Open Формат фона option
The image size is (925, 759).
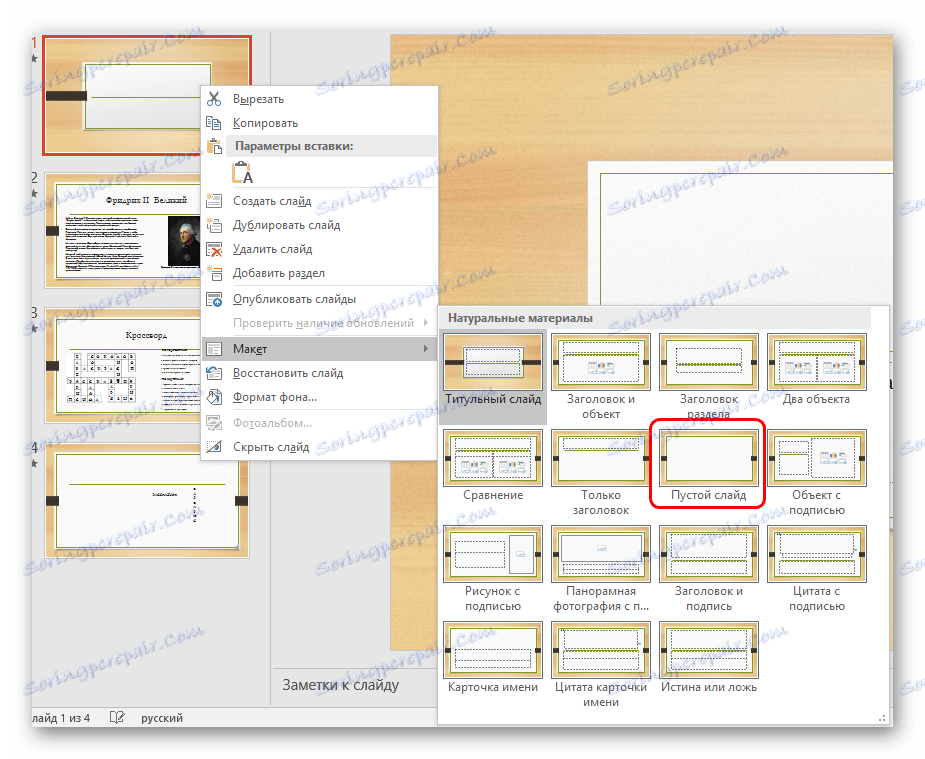click(x=274, y=397)
